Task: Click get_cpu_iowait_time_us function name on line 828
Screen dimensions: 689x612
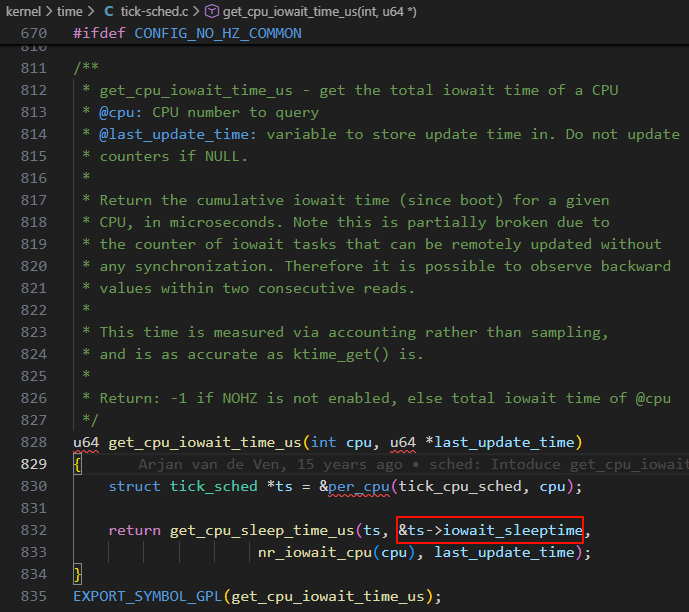Action: 205,442
